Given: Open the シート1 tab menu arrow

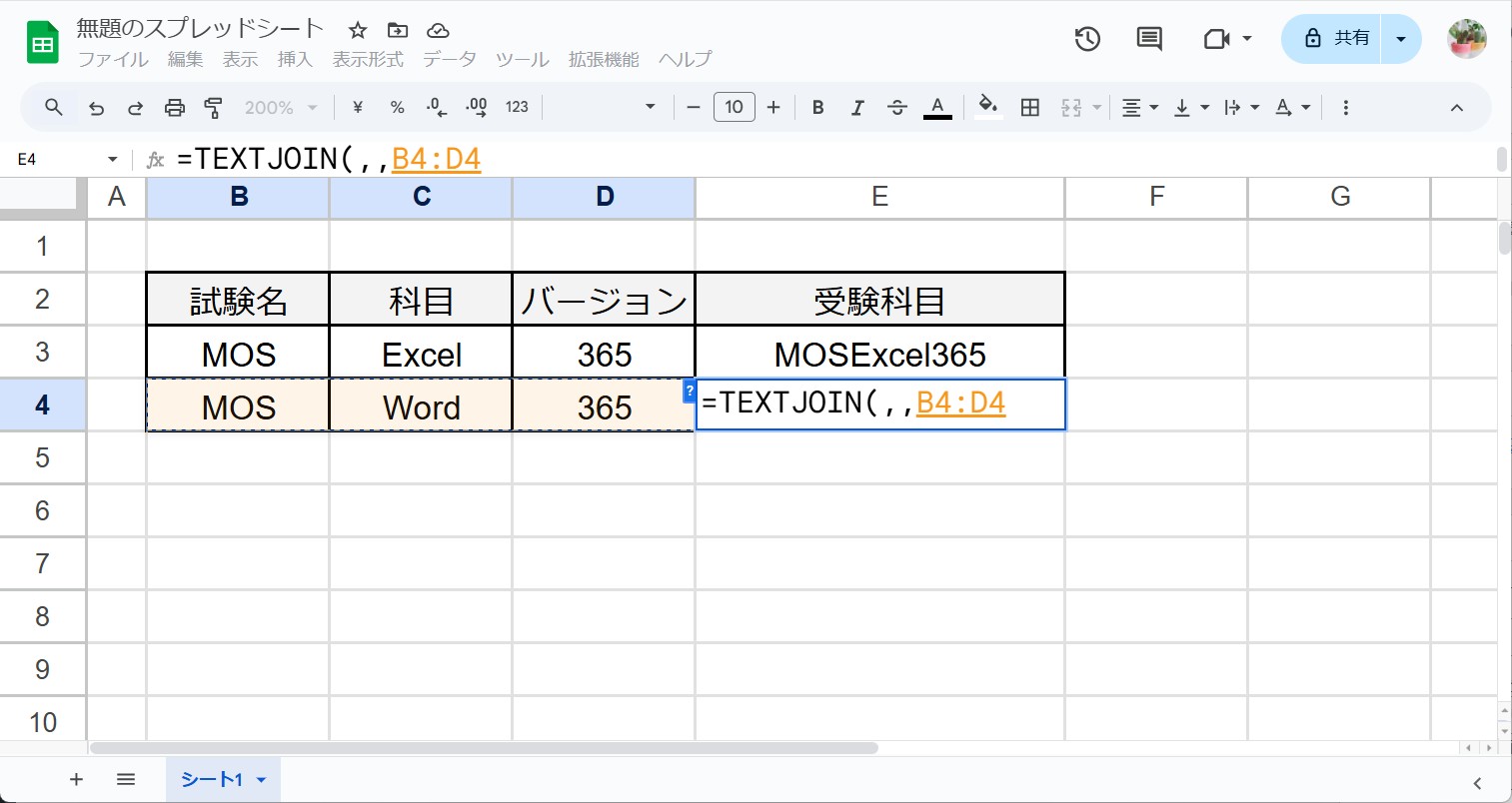Looking at the screenshot, I should click(262, 780).
